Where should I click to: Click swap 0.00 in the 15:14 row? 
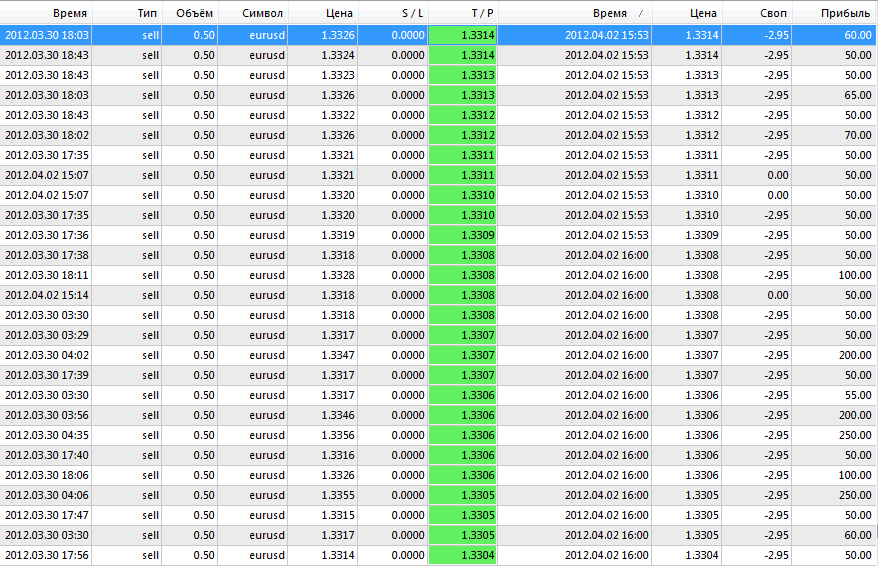pos(778,295)
